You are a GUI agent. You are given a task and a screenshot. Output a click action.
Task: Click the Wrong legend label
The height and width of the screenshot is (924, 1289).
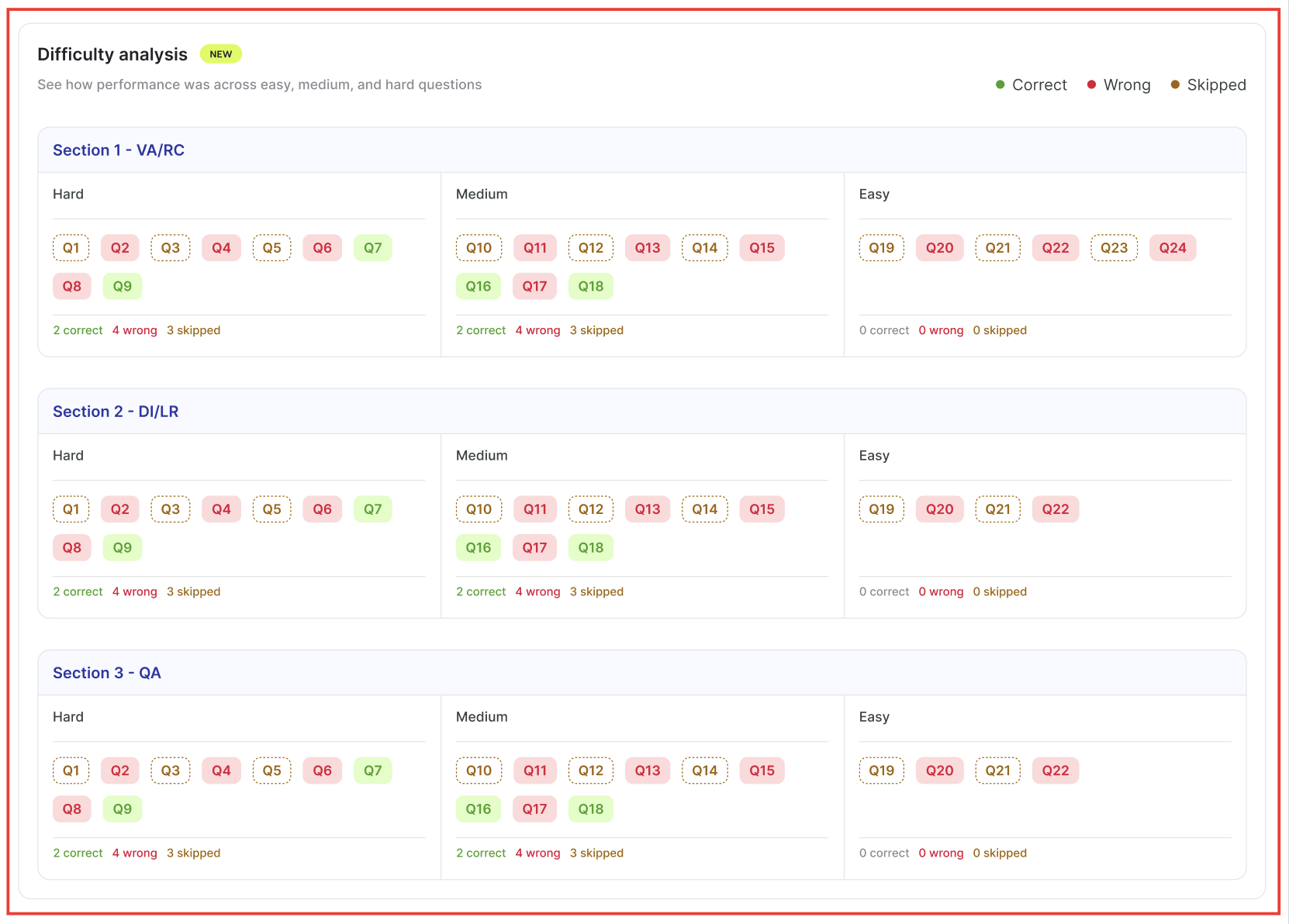[x=1127, y=84]
